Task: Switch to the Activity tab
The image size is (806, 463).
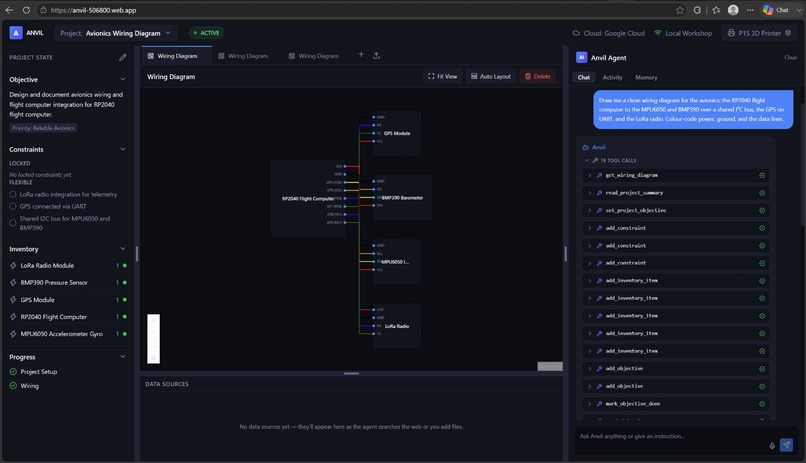Action: [x=612, y=77]
